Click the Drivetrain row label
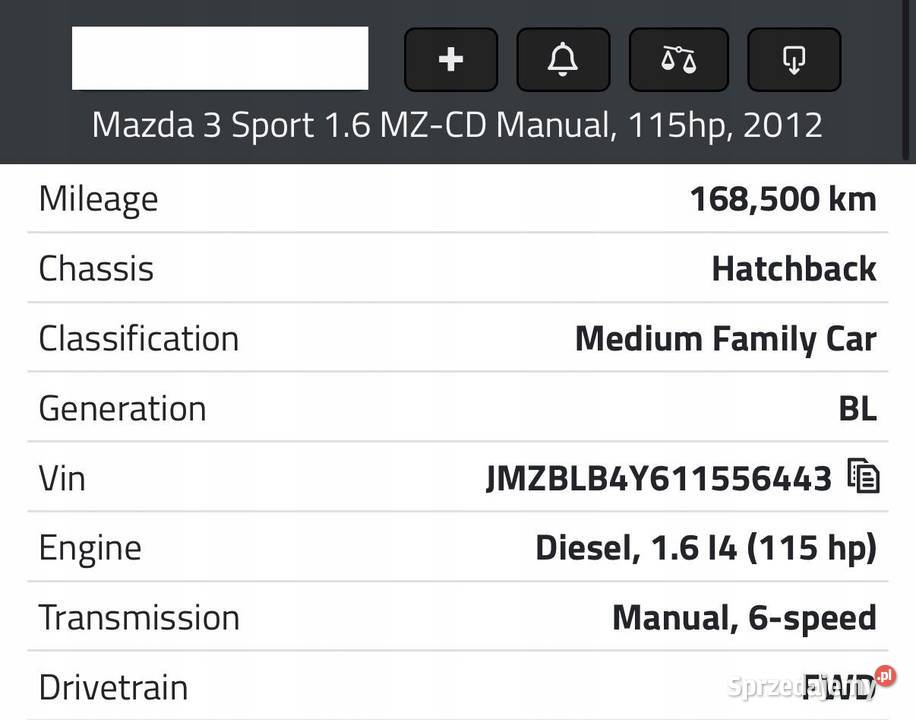Image resolution: width=916 pixels, height=720 pixels. click(x=113, y=687)
